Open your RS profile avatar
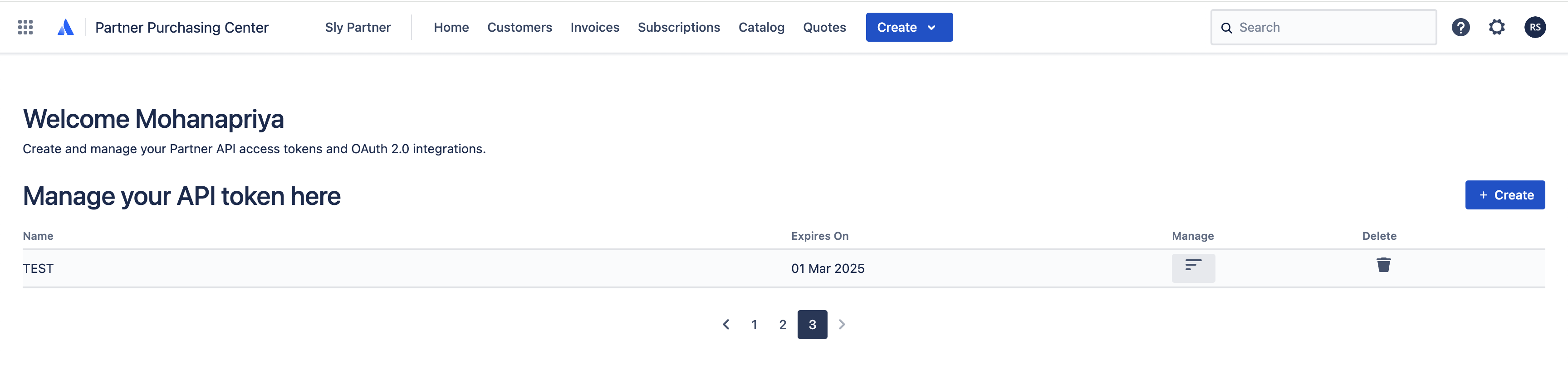 (x=1536, y=27)
